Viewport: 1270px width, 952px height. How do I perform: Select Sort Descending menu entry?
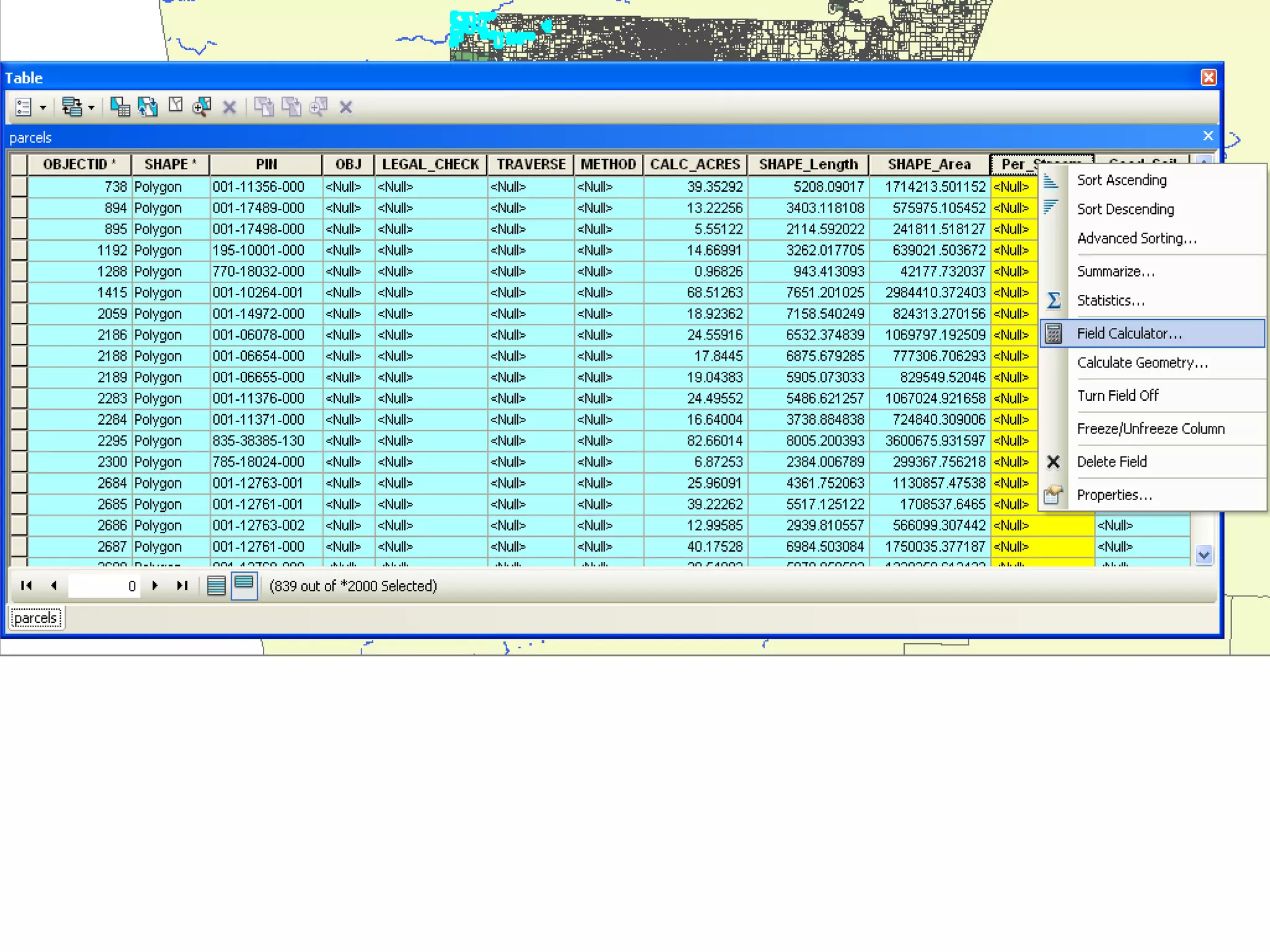[x=1125, y=209]
